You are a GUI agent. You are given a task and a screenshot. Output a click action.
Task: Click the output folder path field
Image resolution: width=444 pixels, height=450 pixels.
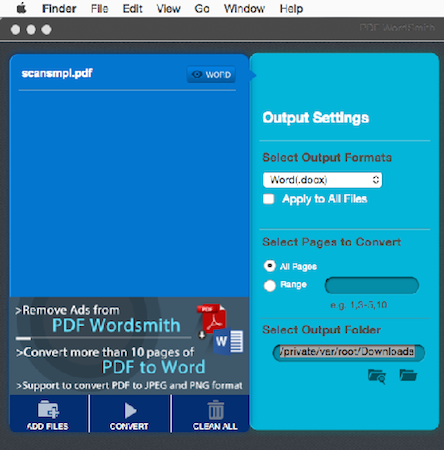[x=349, y=353]
